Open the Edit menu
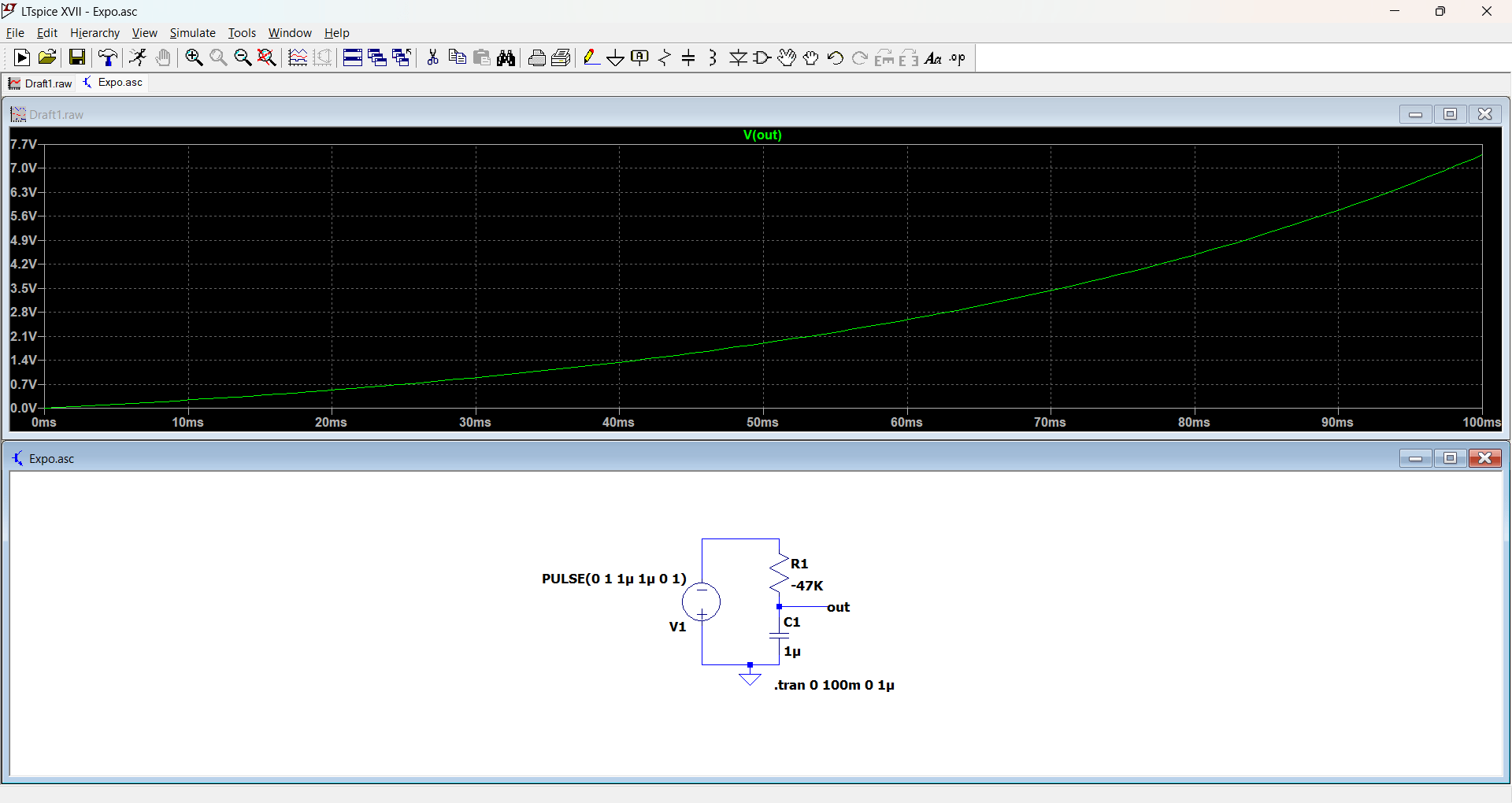The width and height of the screenshot is (1512, 803). click(47, 33)
